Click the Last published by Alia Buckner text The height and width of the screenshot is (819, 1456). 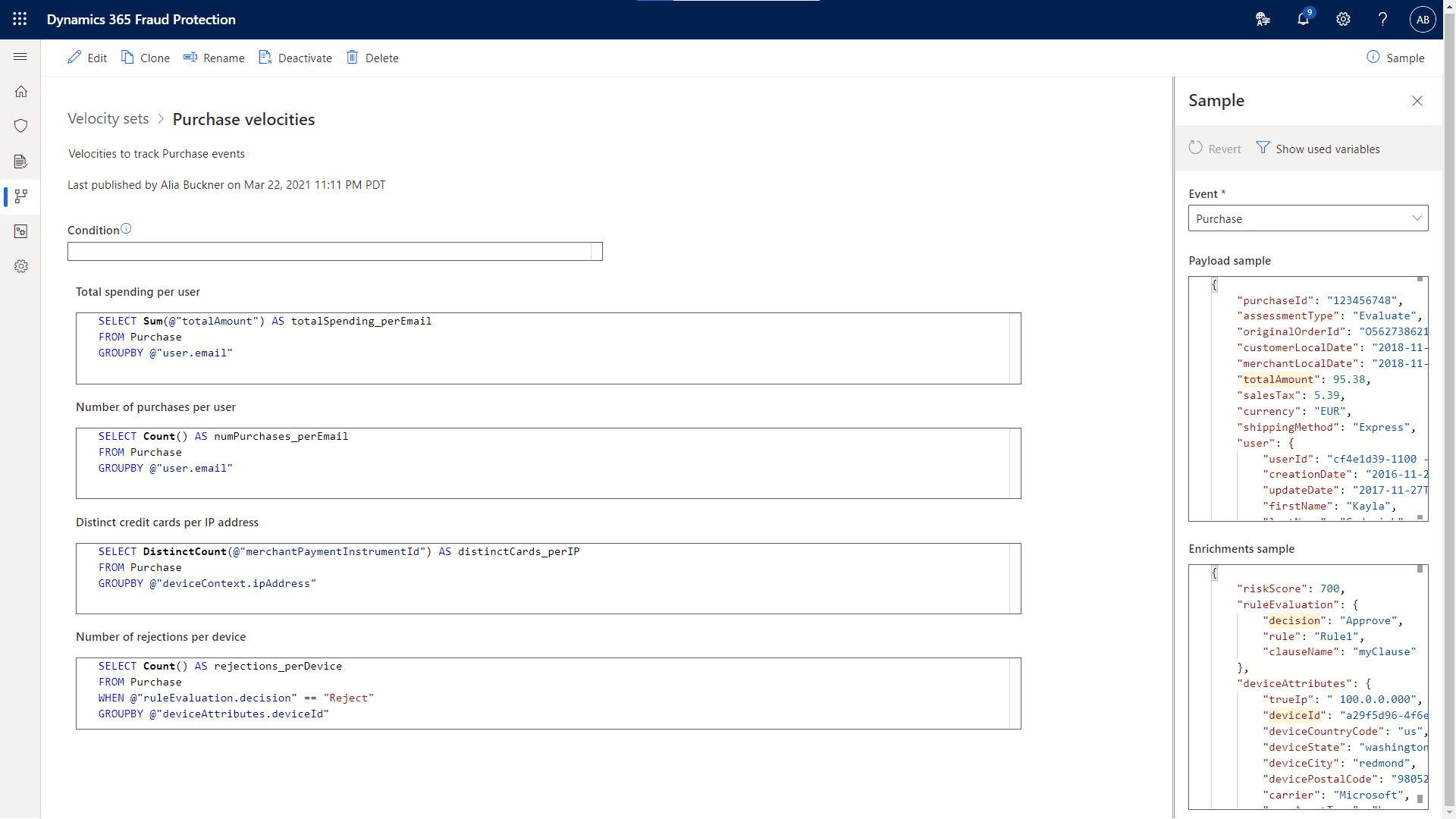pos(227,185)
